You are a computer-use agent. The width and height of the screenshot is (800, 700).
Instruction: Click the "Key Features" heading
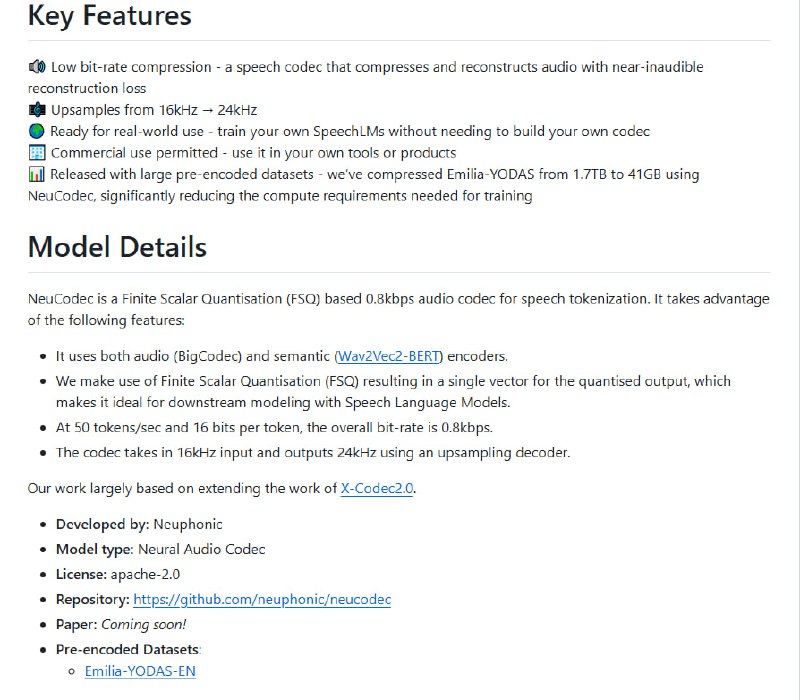point(110,17)
